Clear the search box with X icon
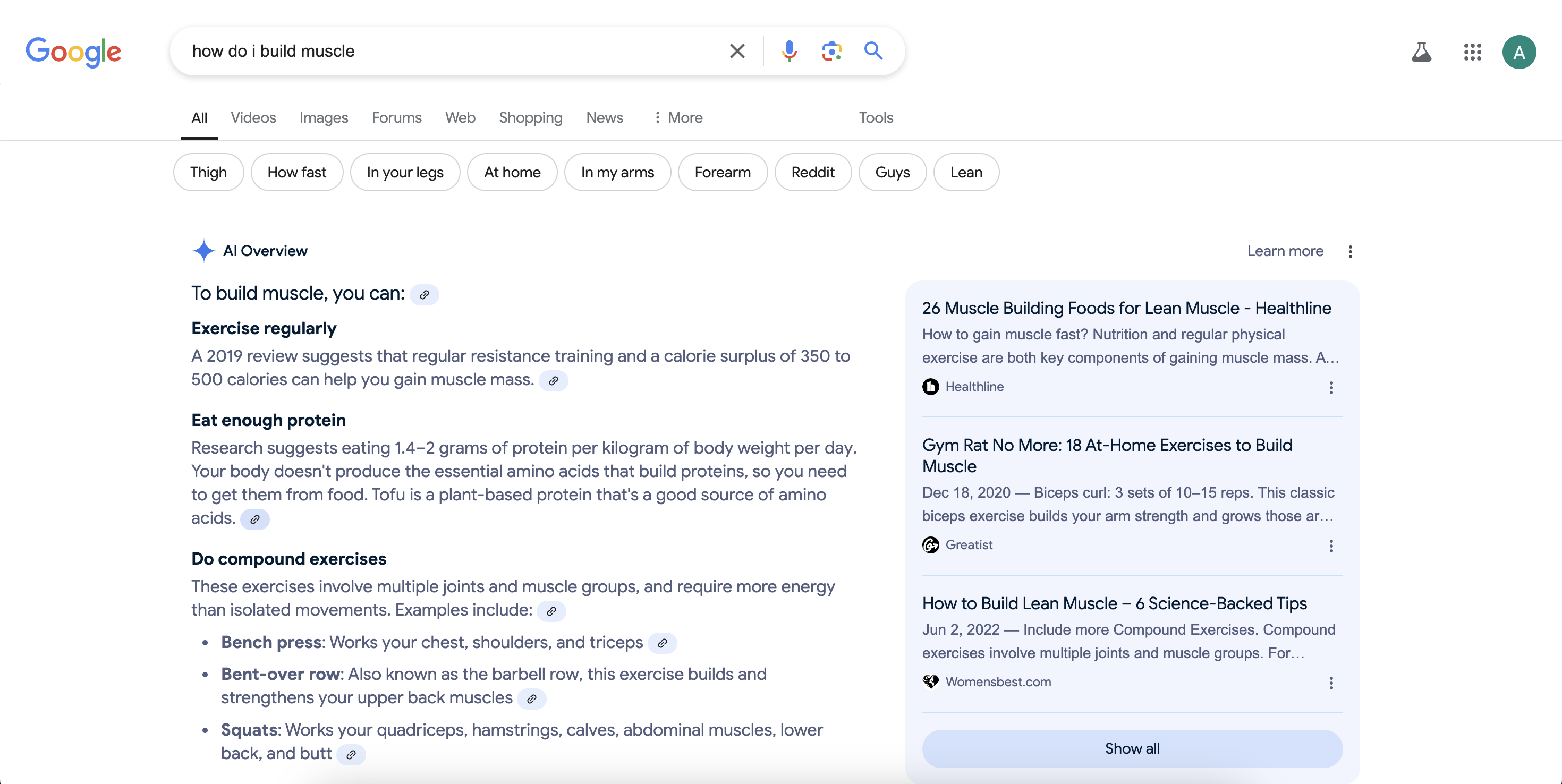 (x=737, y=51)
